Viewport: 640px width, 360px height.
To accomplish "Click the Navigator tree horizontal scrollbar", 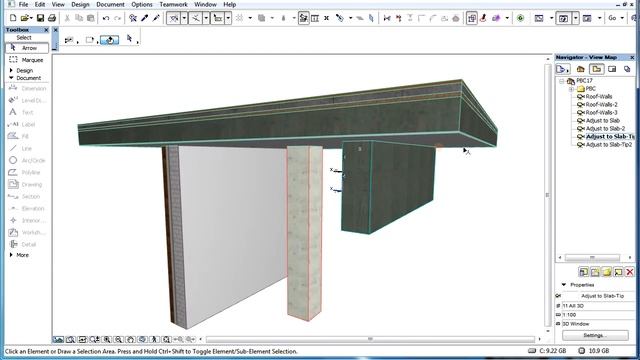I will tap(592, 258).
